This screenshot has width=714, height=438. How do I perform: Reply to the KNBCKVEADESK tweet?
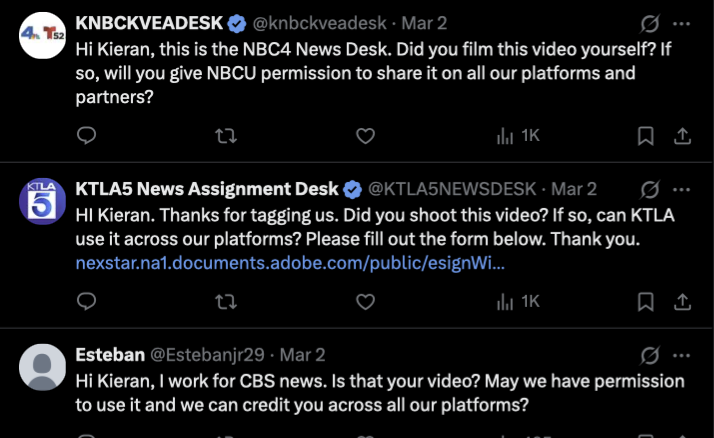pos(86,136)
